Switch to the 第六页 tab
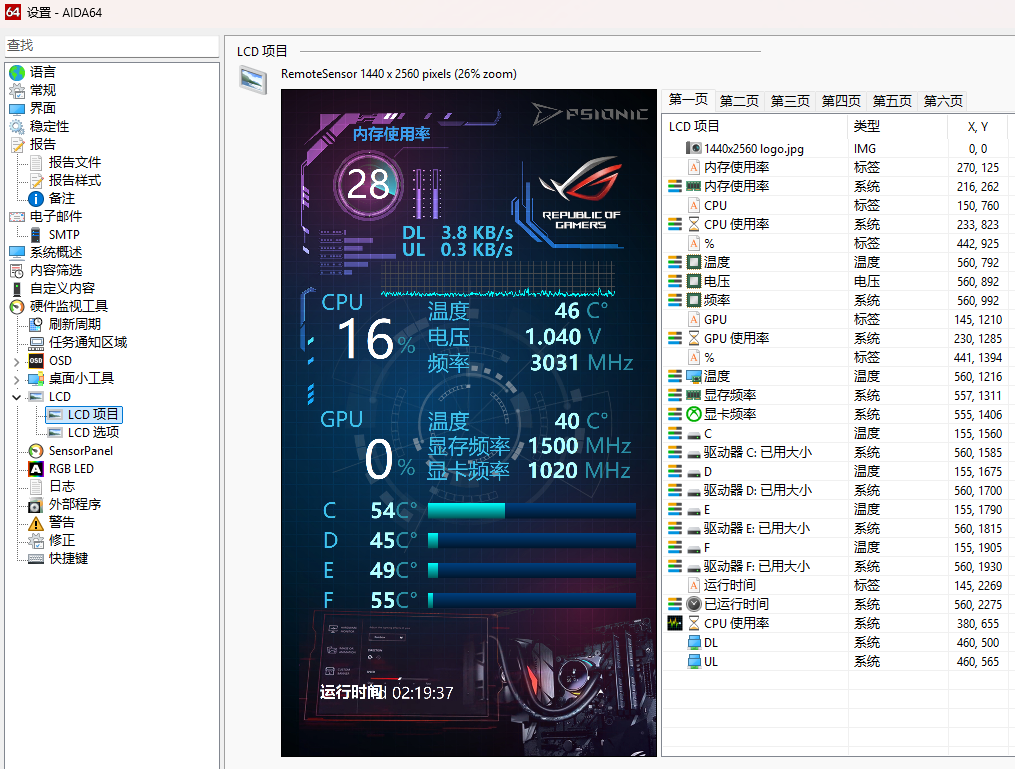Image resolution: width=1015 pixels, height=769 pixels. (943, 101)
